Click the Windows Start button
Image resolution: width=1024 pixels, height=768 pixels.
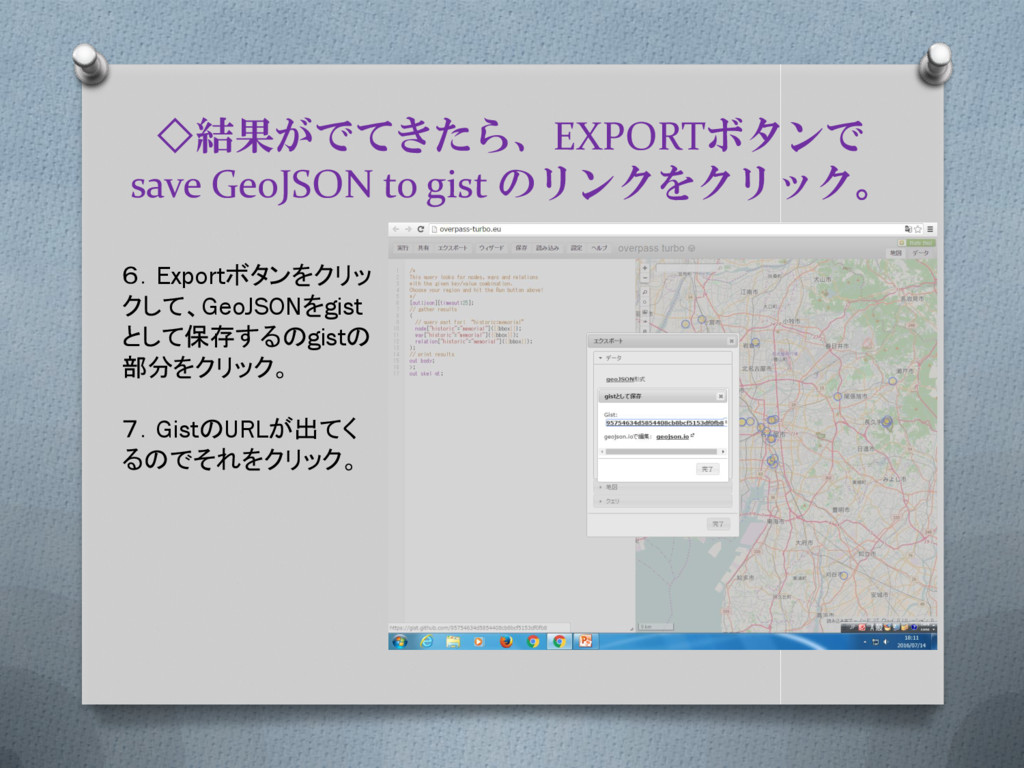pyautogui.click(x=400, y=641)
